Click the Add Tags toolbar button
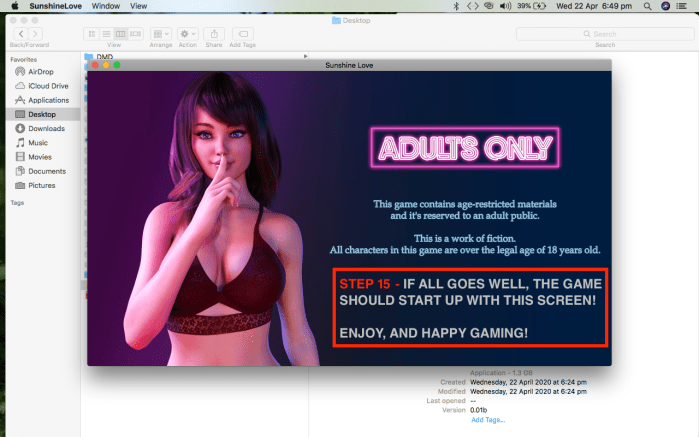699x437 pixels. point(243,34)
